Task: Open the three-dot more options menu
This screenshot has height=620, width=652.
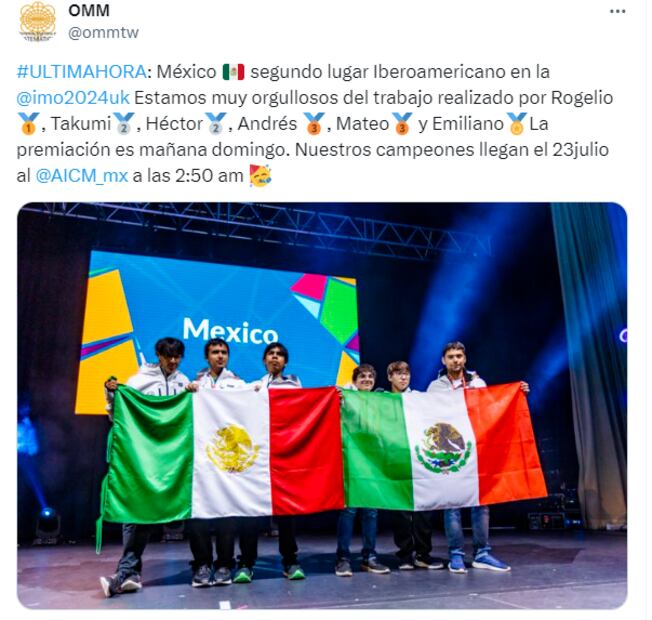Action: [x=617, y=12]
